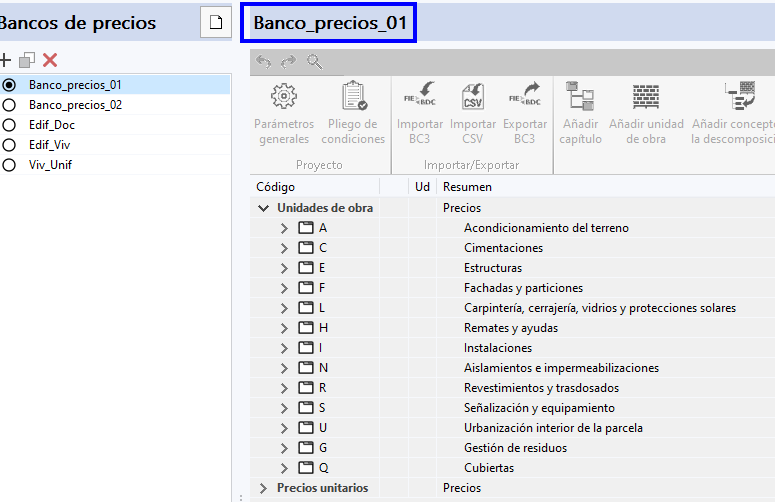
Task: Collapse the Unidades de obra tree
Action: pos(263,208)
